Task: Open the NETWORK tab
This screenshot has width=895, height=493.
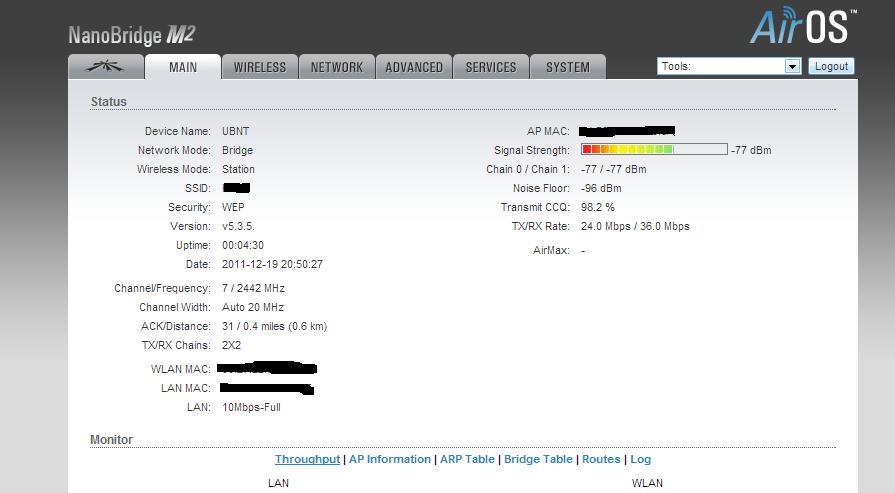Action: [x=337, y=67]
